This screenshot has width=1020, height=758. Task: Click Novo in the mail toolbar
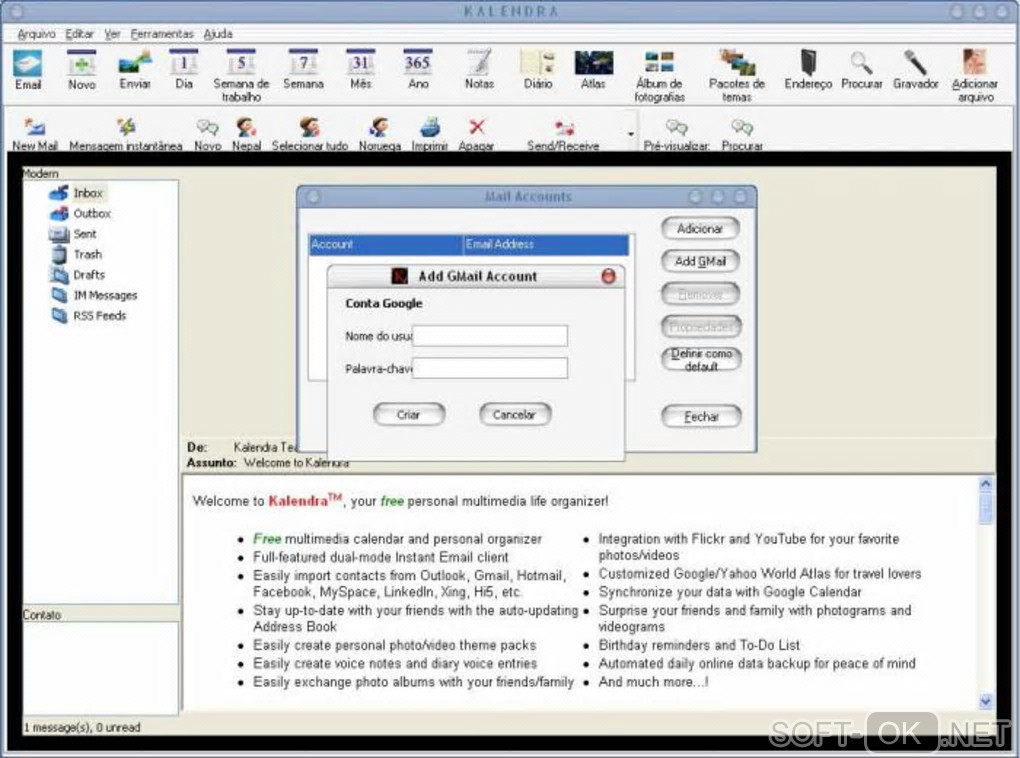tap(208, 134)
